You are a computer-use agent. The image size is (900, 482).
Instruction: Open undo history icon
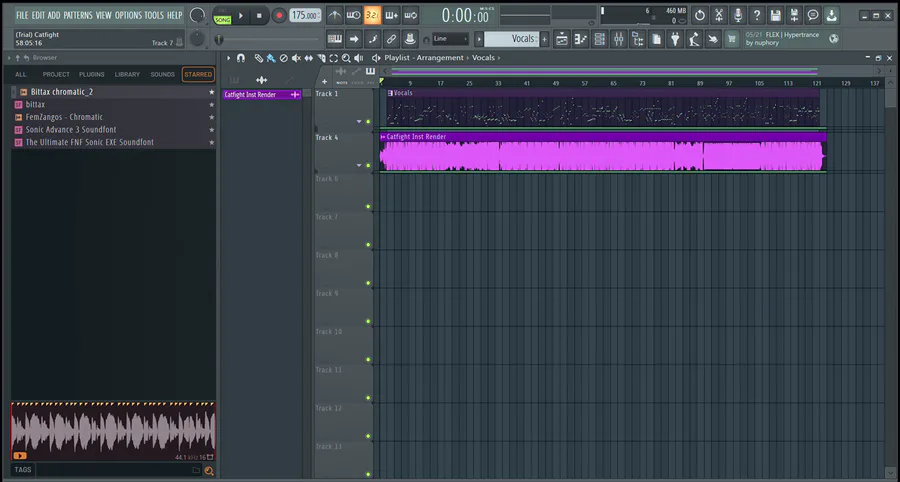click(x=700, y=15)
